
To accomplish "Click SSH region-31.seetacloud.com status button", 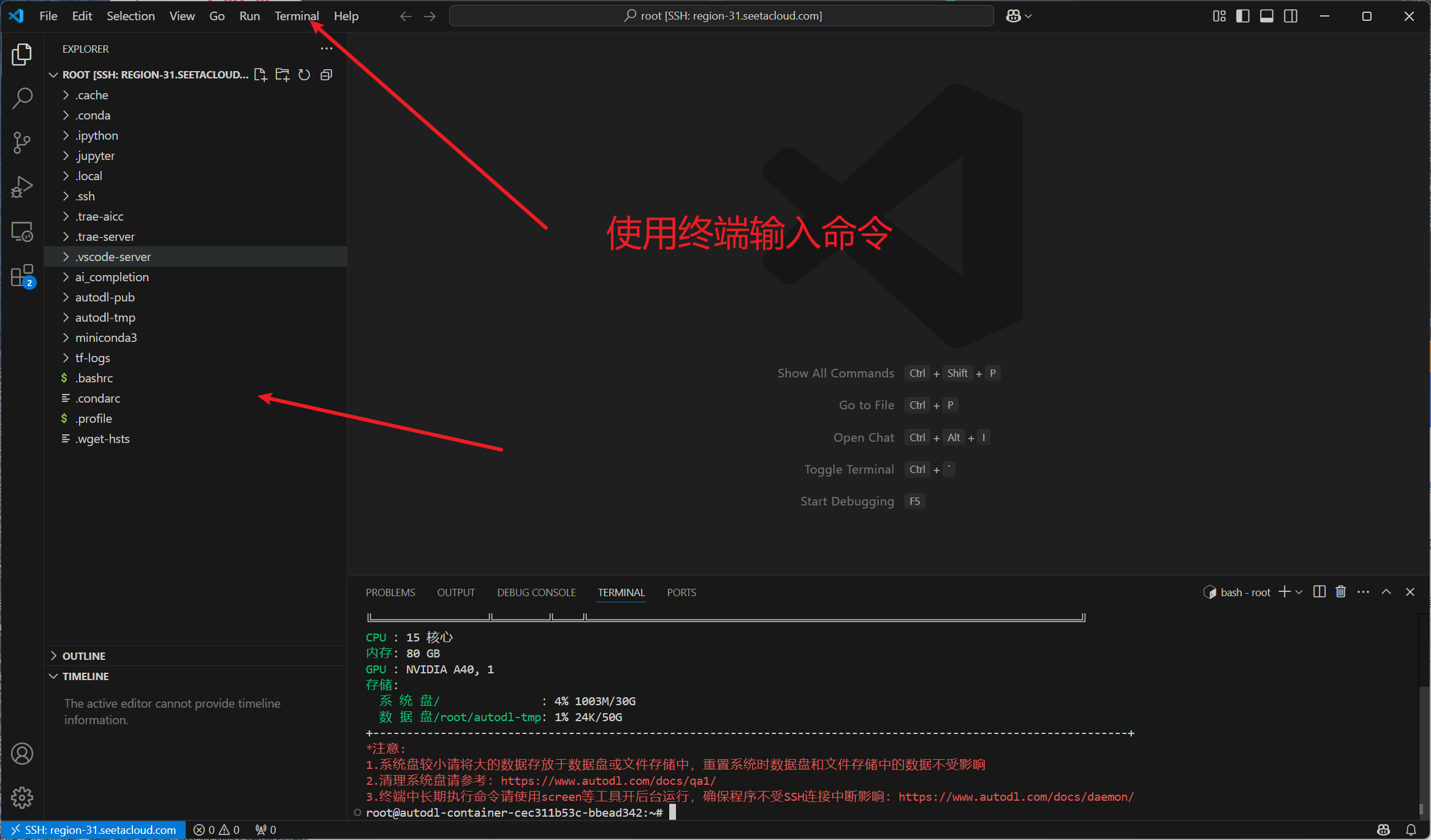I will (94, 830).
